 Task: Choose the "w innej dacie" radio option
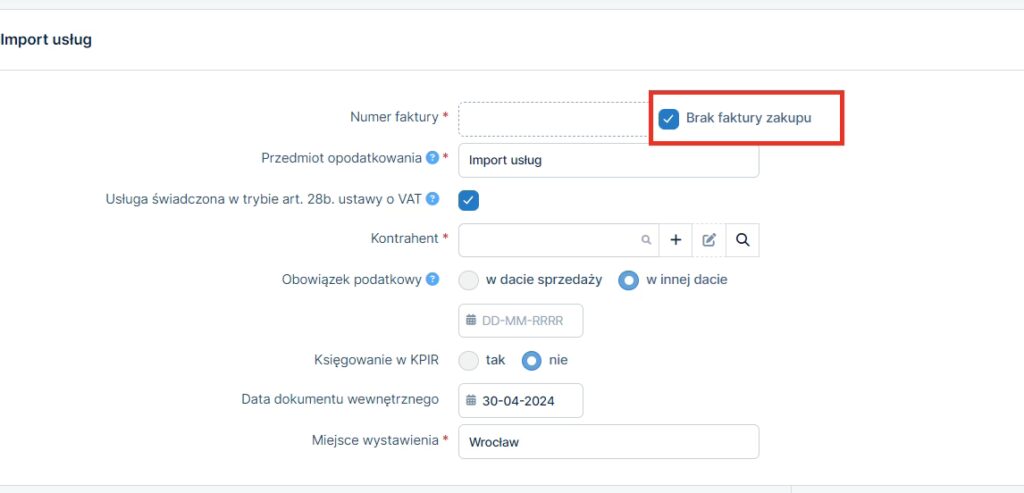click(629, 280)
